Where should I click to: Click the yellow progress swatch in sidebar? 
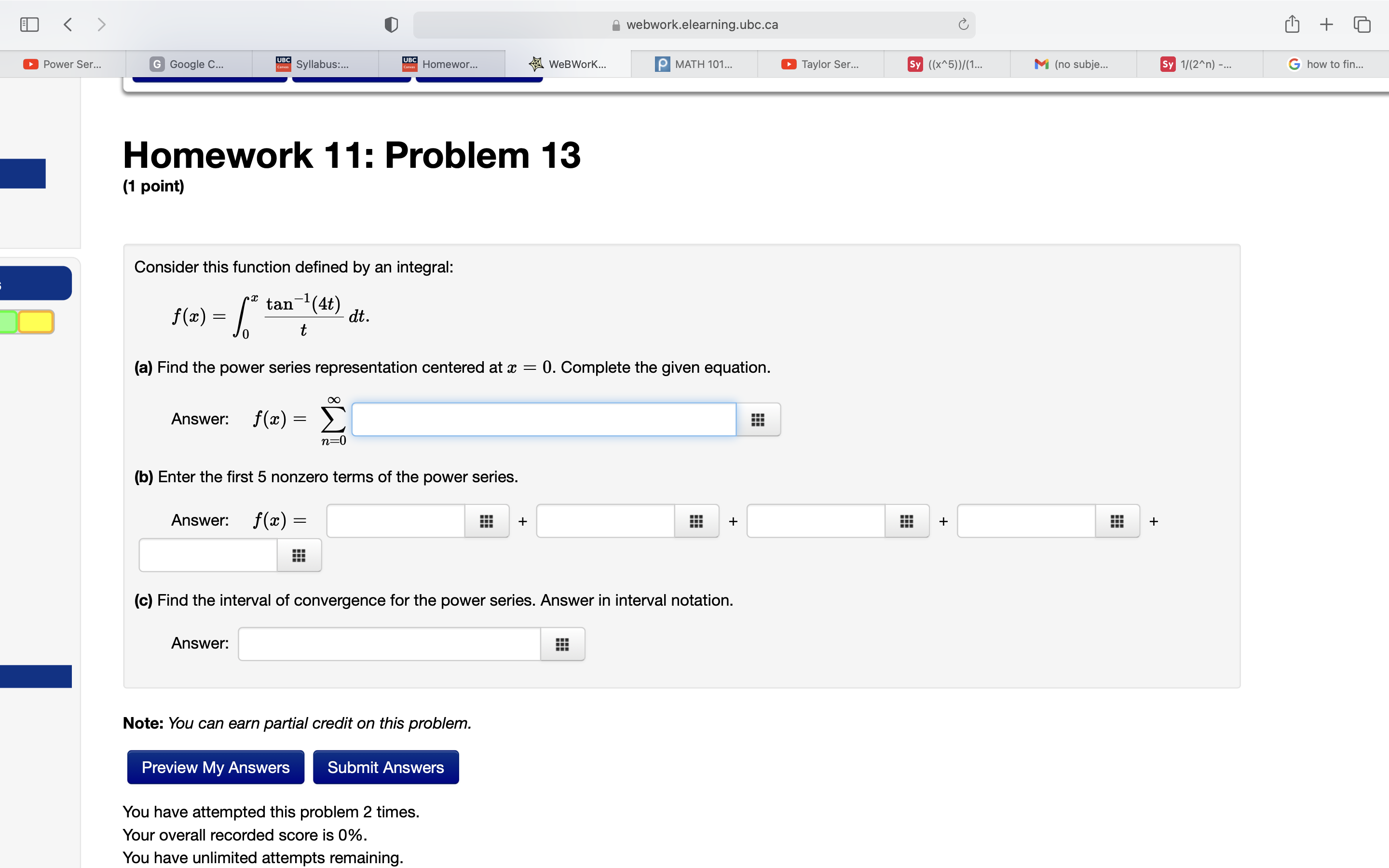(x=36, y=322)
